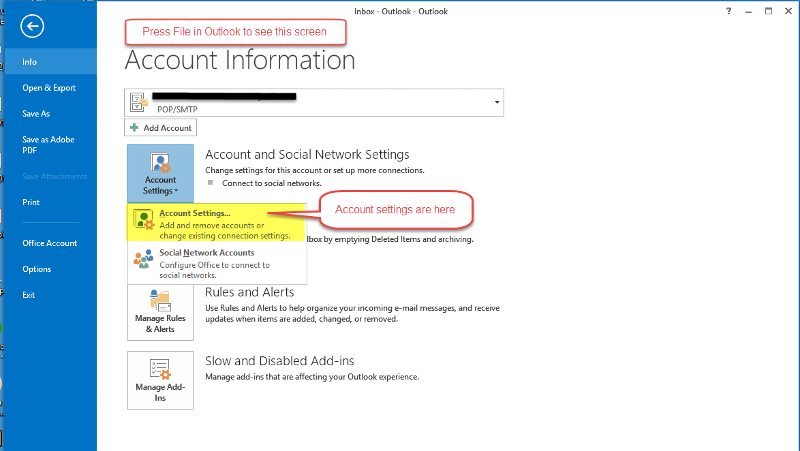This screenshot has width=800, height=451.
Task: Open the Office Account page
Action: point(50,243)
